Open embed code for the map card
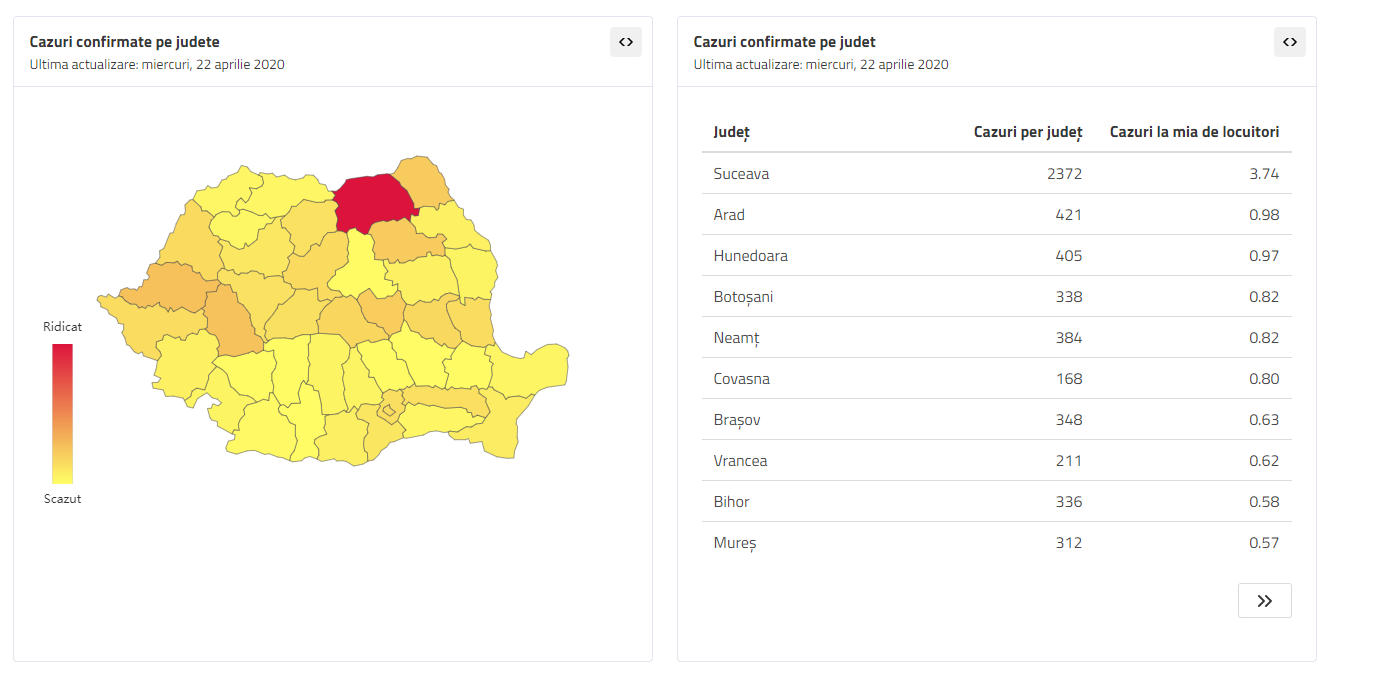 pos(626,42)
